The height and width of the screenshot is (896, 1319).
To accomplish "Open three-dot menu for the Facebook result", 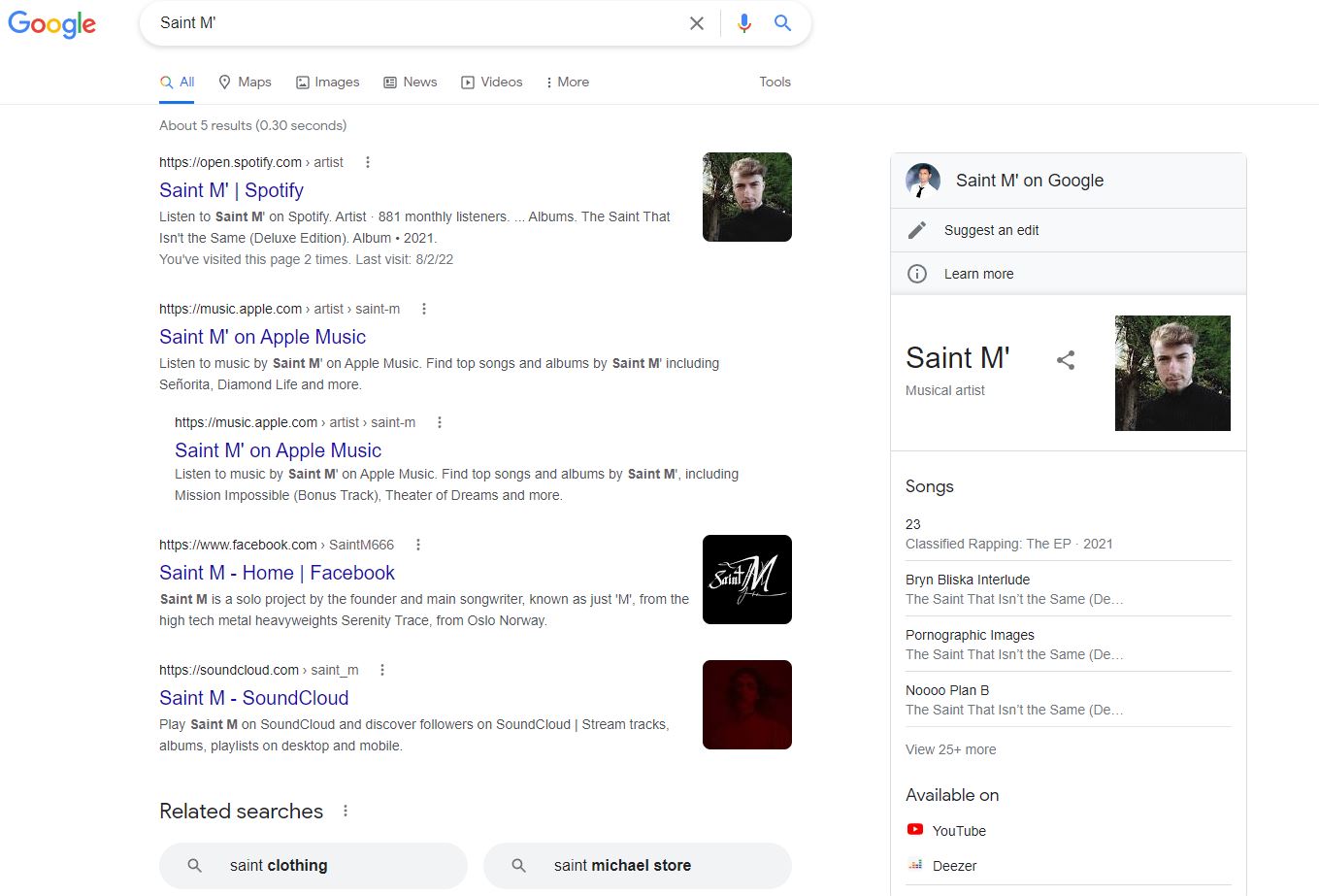I will 418,545.
